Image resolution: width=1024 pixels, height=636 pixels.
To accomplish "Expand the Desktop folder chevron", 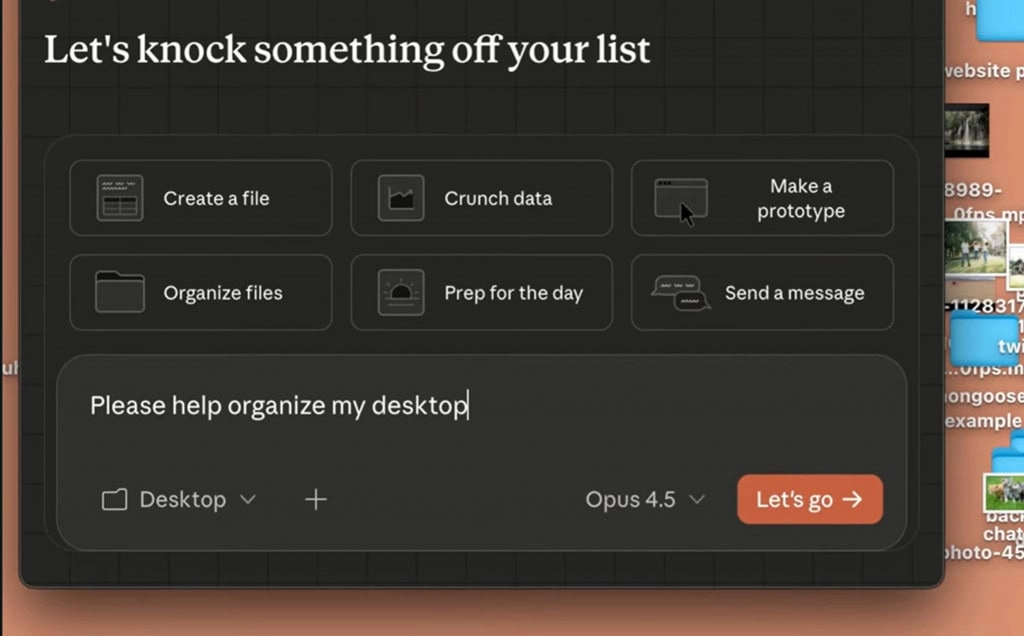I will pos(248,500).
